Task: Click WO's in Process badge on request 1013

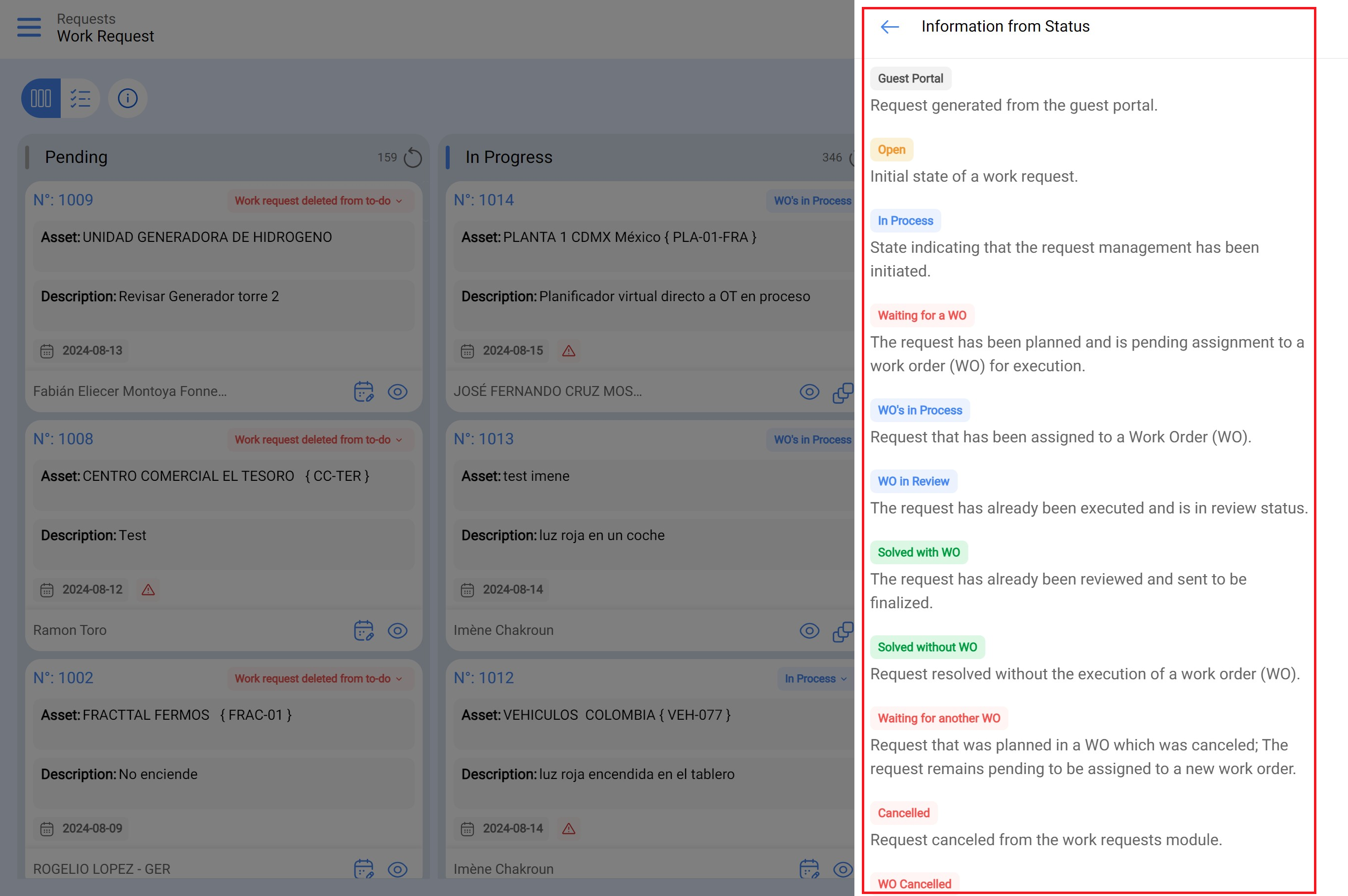Action: [x=811, y=439]
